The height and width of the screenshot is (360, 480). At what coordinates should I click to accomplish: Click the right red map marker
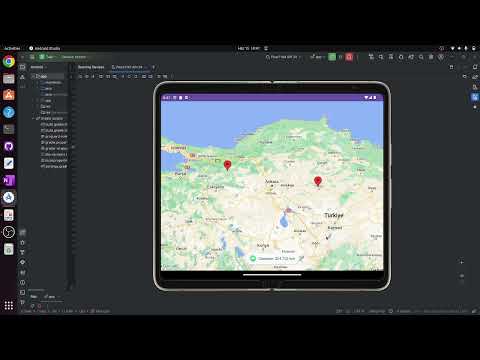(x=318, y=181)
